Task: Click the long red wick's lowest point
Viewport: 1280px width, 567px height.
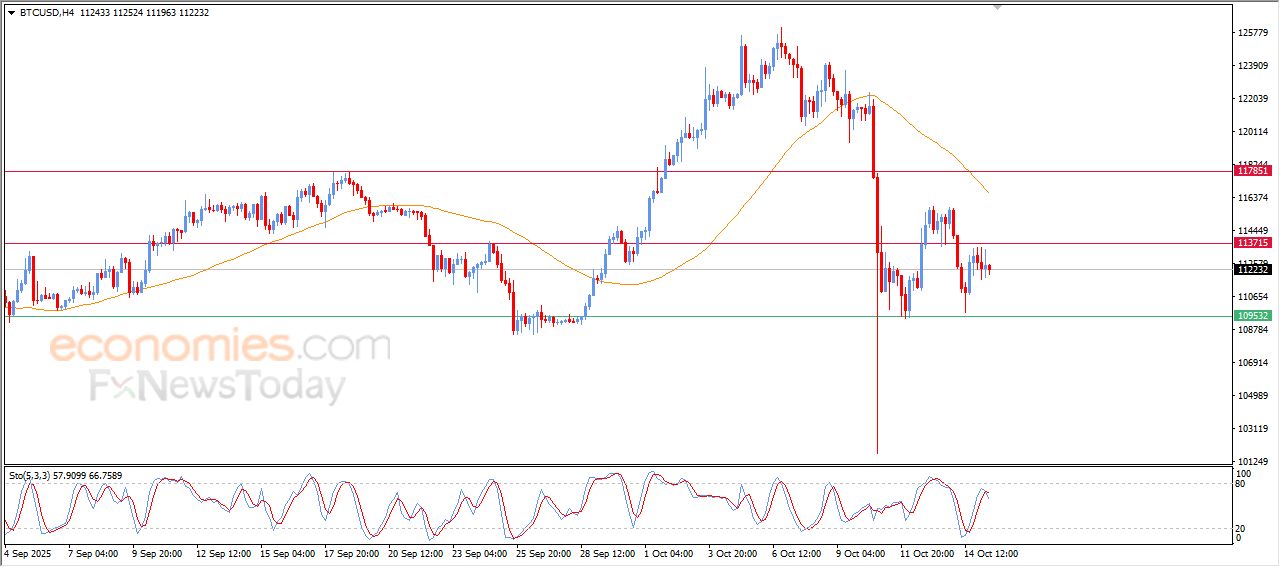Action: pyautogui.click(x=877, y=453)
